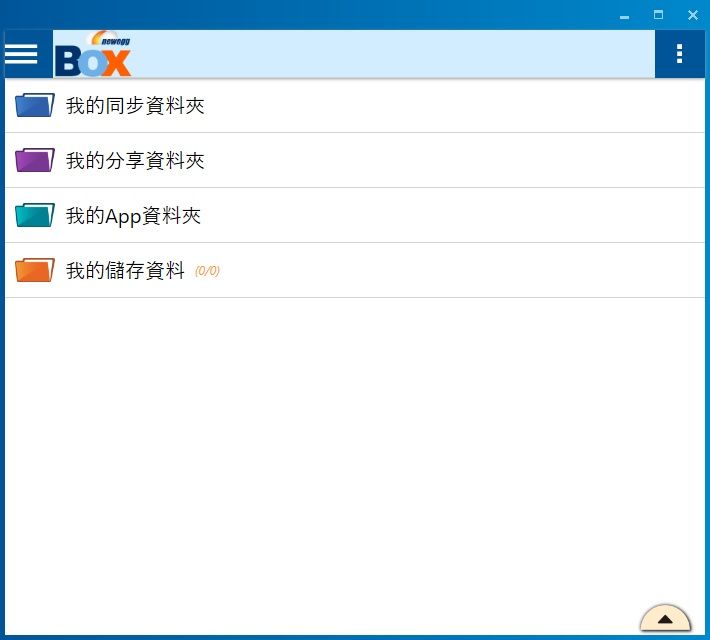
Task: Select the 我的儲存資料 text label
Action: click(125, 270)
